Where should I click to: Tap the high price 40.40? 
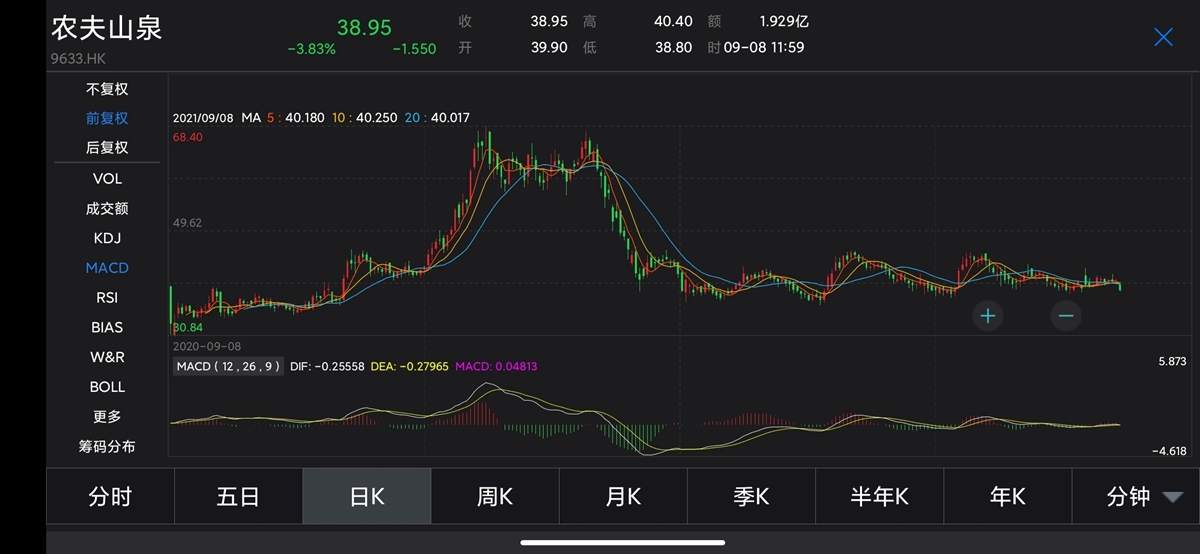coord(673,20)
